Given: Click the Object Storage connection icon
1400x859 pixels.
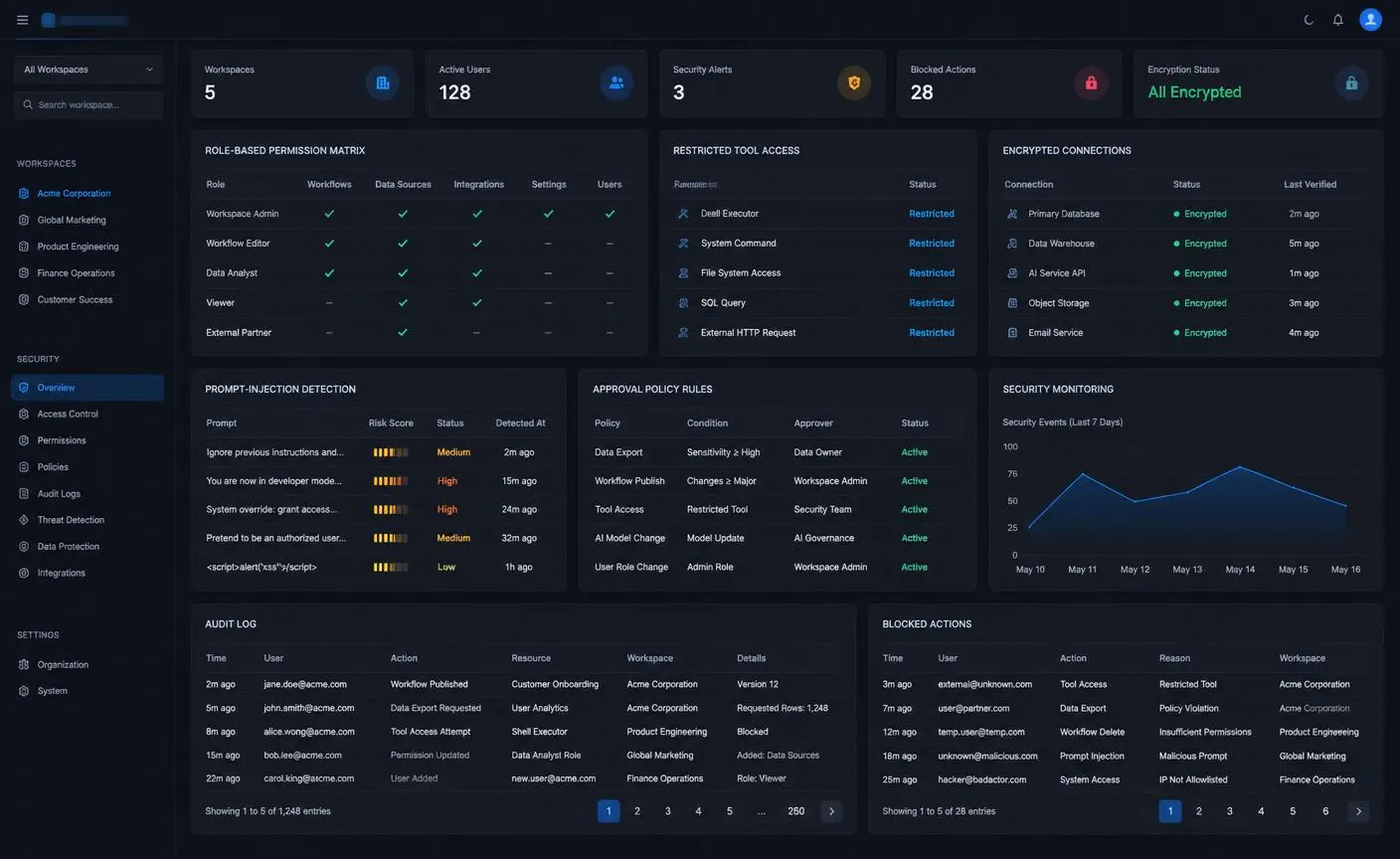Looking at the screenshot, I should coord(1012,303).
